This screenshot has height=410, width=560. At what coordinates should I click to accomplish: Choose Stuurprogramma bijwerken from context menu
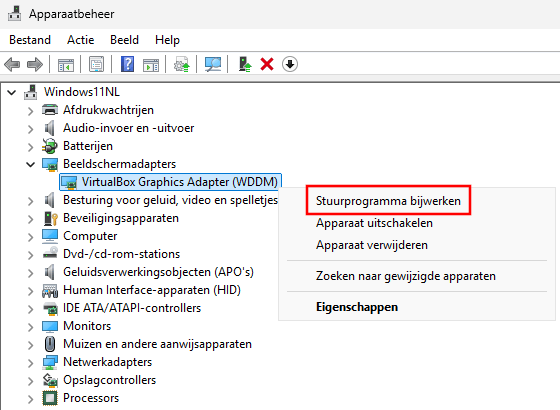point(388,201)
